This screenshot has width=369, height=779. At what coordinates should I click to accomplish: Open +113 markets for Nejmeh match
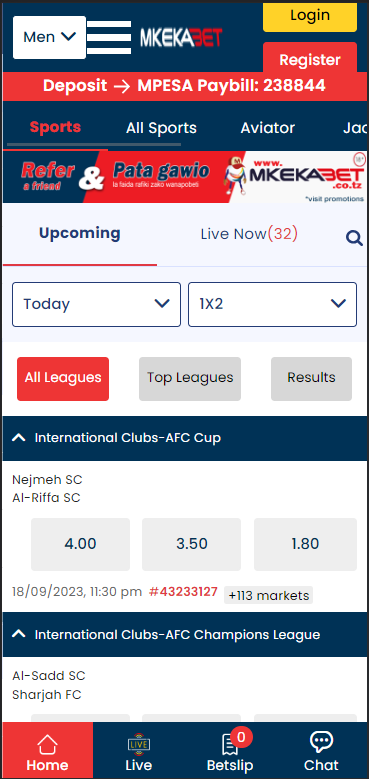[269, 595]
